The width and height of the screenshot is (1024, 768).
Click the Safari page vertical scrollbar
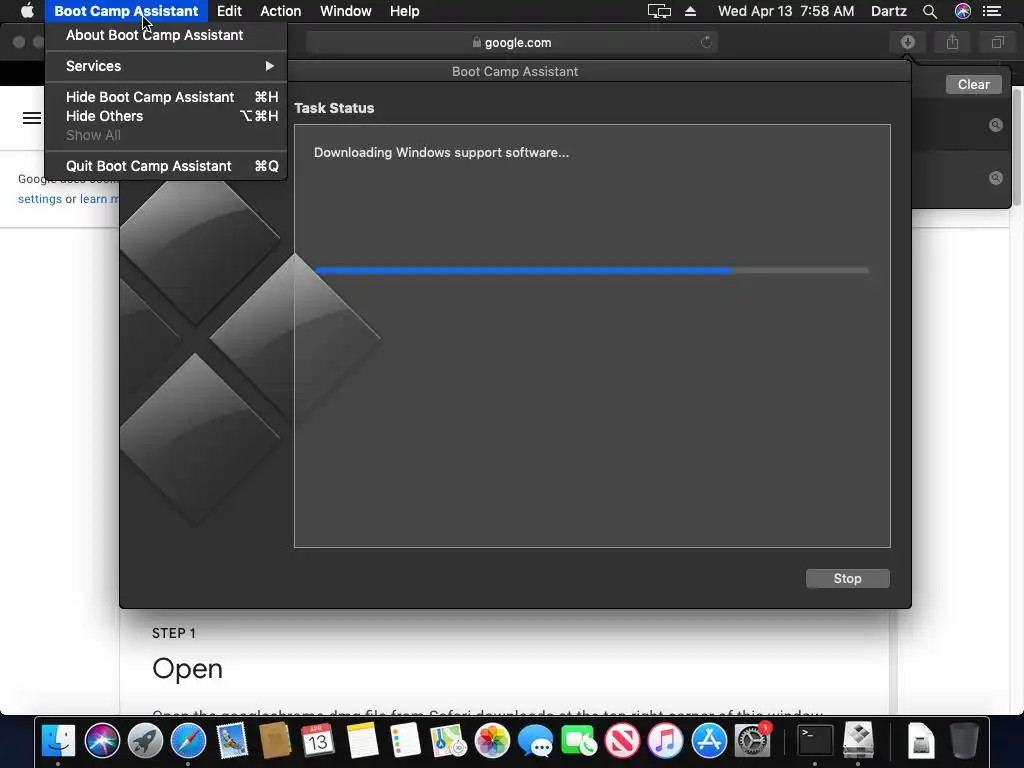(1018, 147)
